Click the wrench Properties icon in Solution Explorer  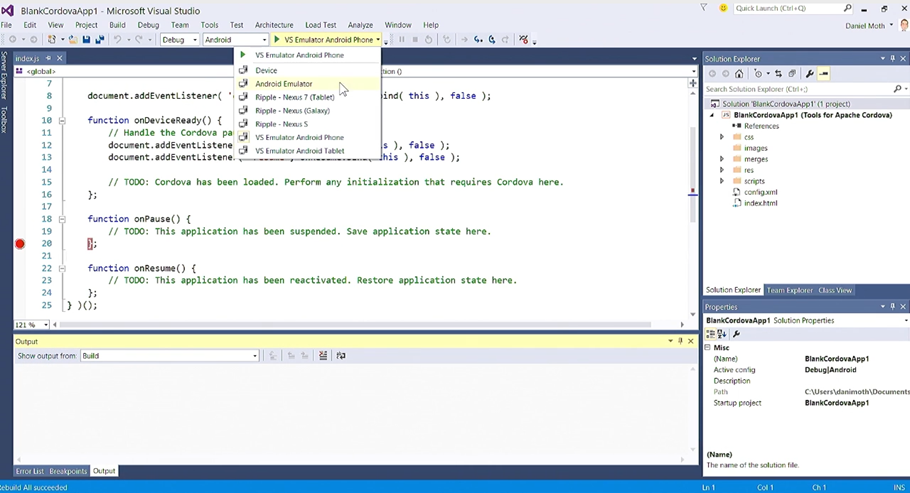pos(810,74)
